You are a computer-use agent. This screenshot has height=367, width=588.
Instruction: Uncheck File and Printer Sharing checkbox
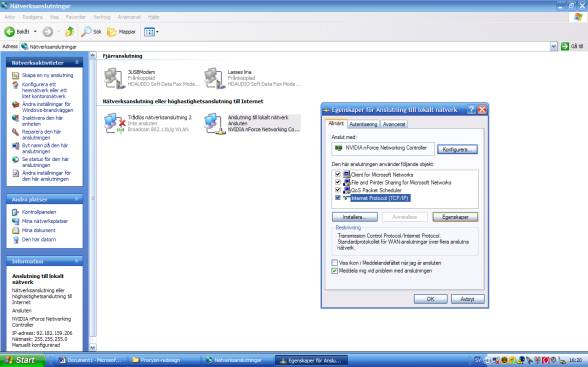[x=338, y=182]
